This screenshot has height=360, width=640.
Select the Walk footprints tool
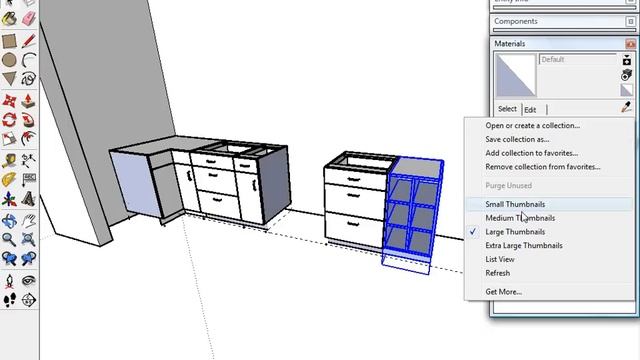click(9, 300)
